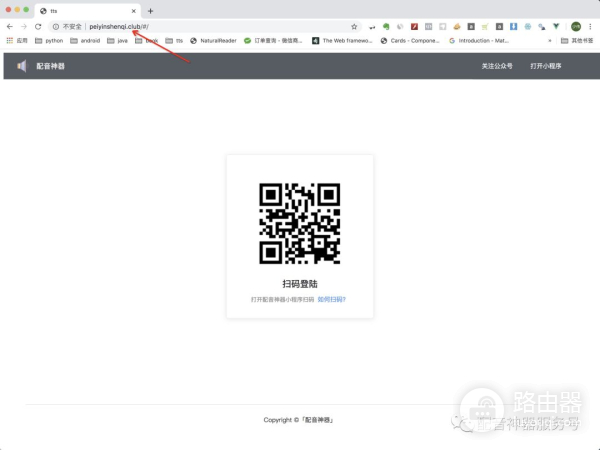Select the 打开小程序 menu item
Screen dimensions: 600x450
click(546, 66)
